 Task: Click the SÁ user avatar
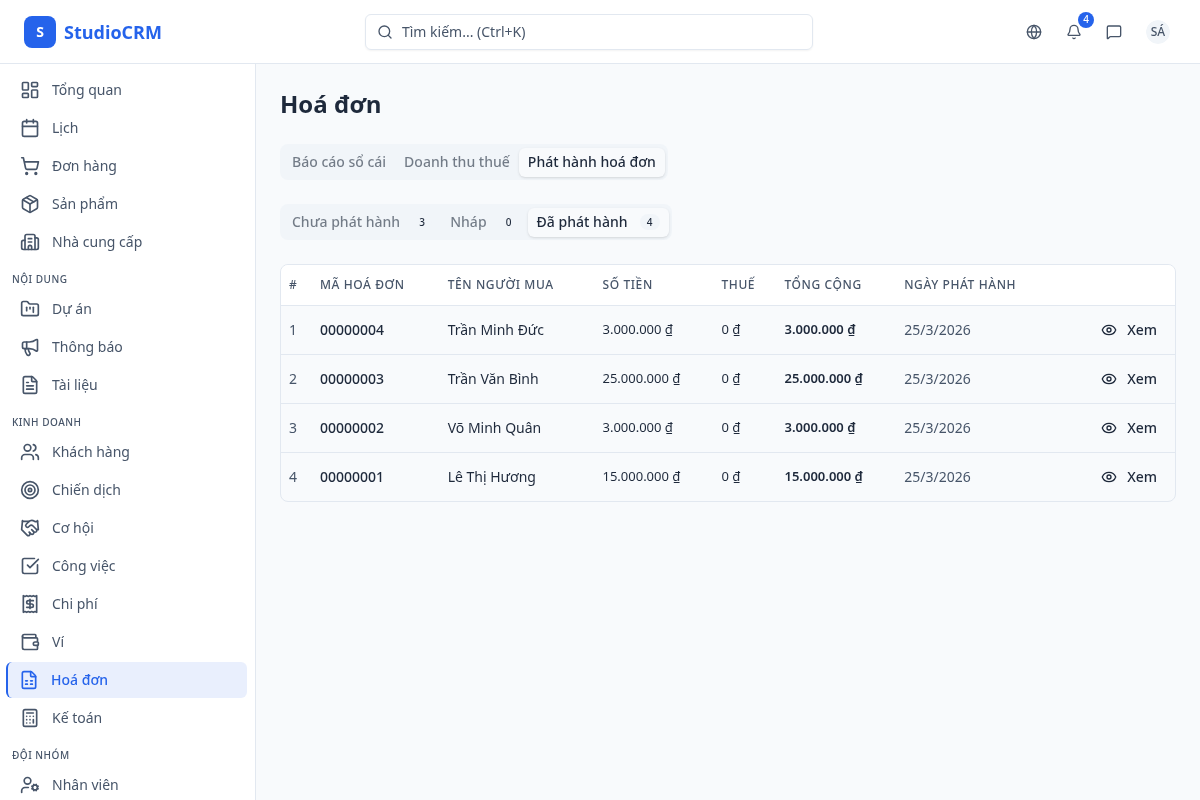[1157, 32]
